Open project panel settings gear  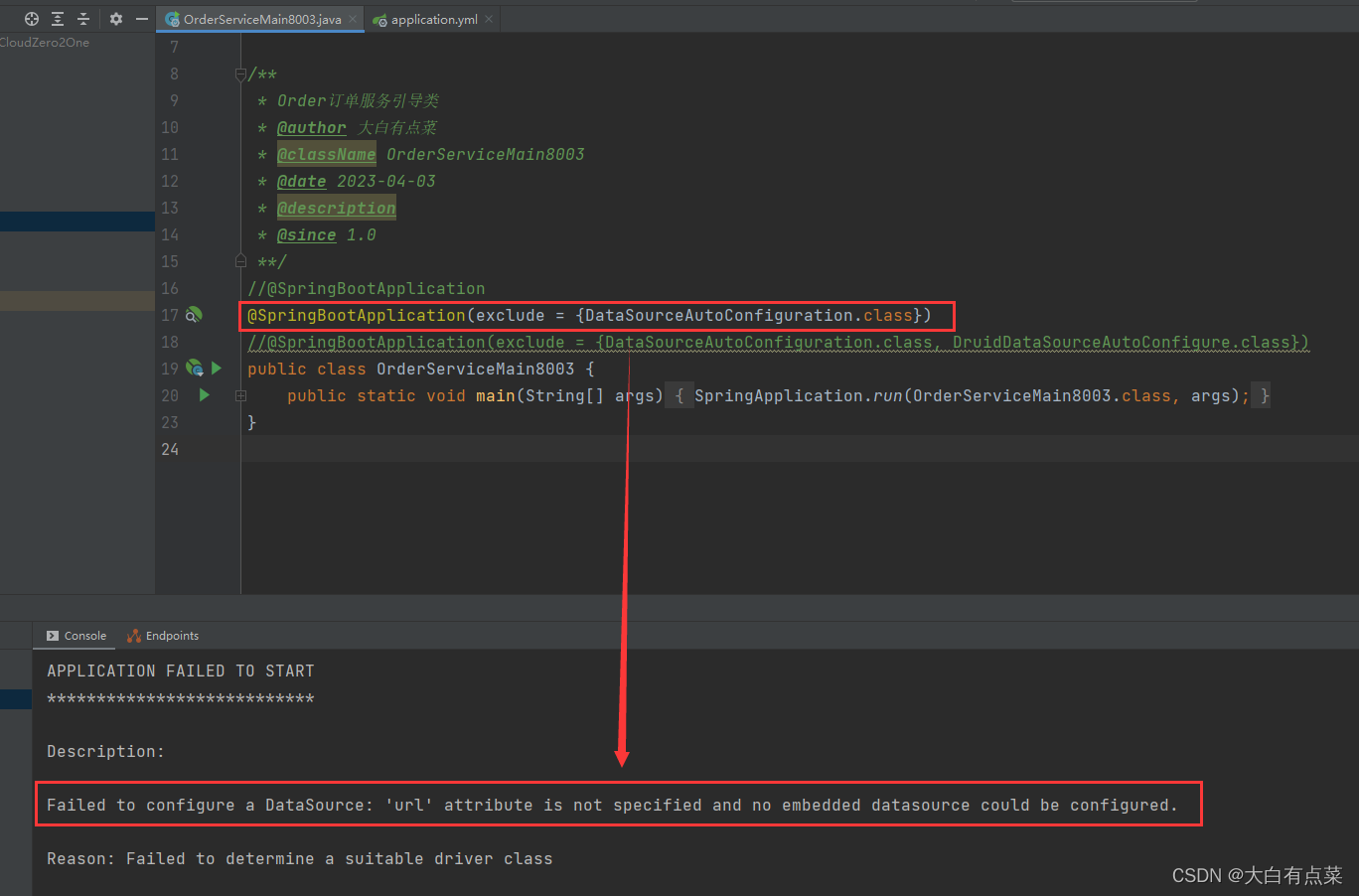point(116,19)
